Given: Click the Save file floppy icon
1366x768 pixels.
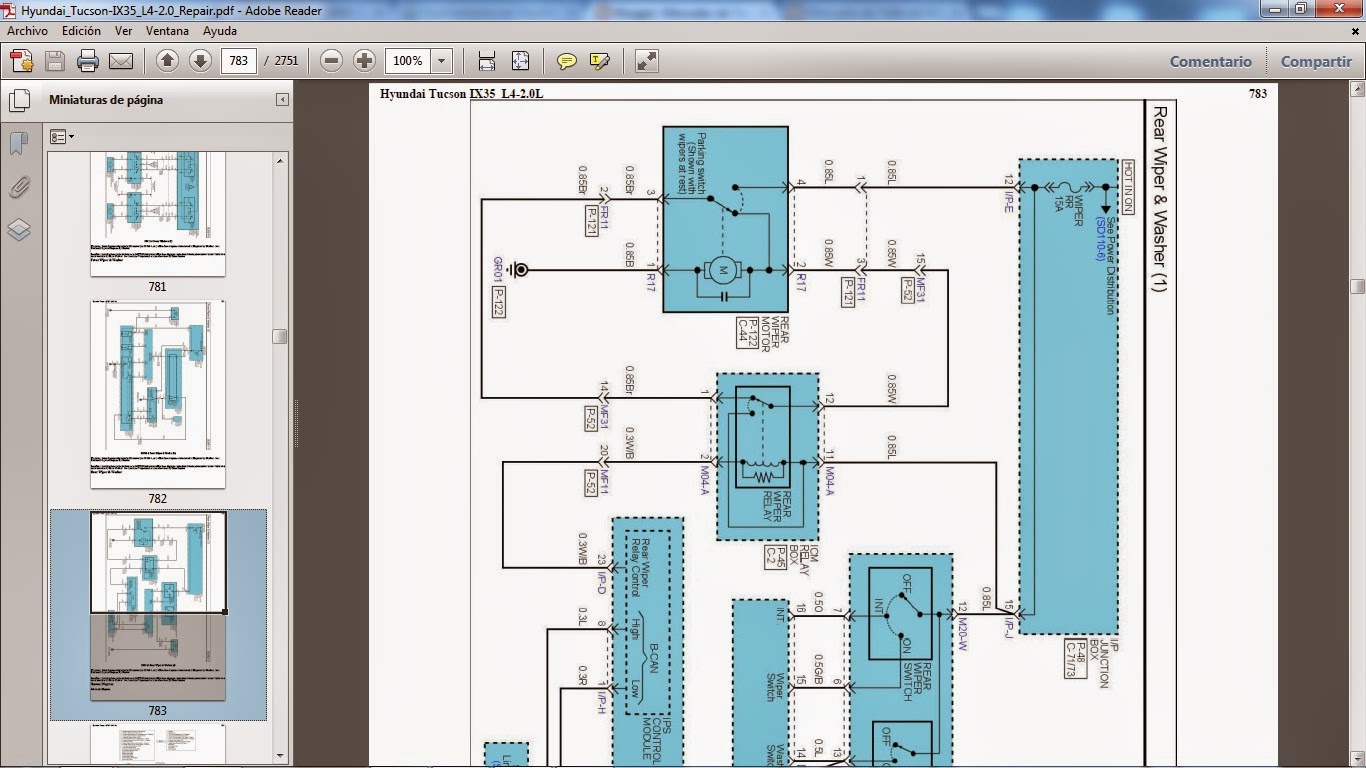Looking at the screenshot, I should pos(54,61).
